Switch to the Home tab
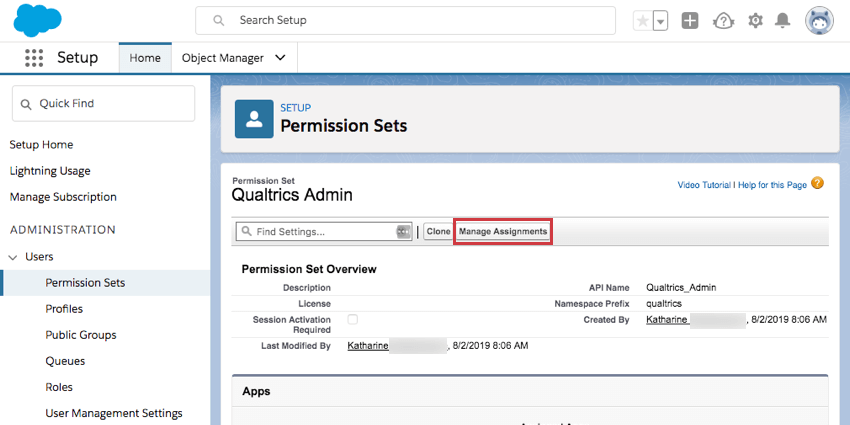Viewport: 850px width, 425px height. [x=145, y=58]
